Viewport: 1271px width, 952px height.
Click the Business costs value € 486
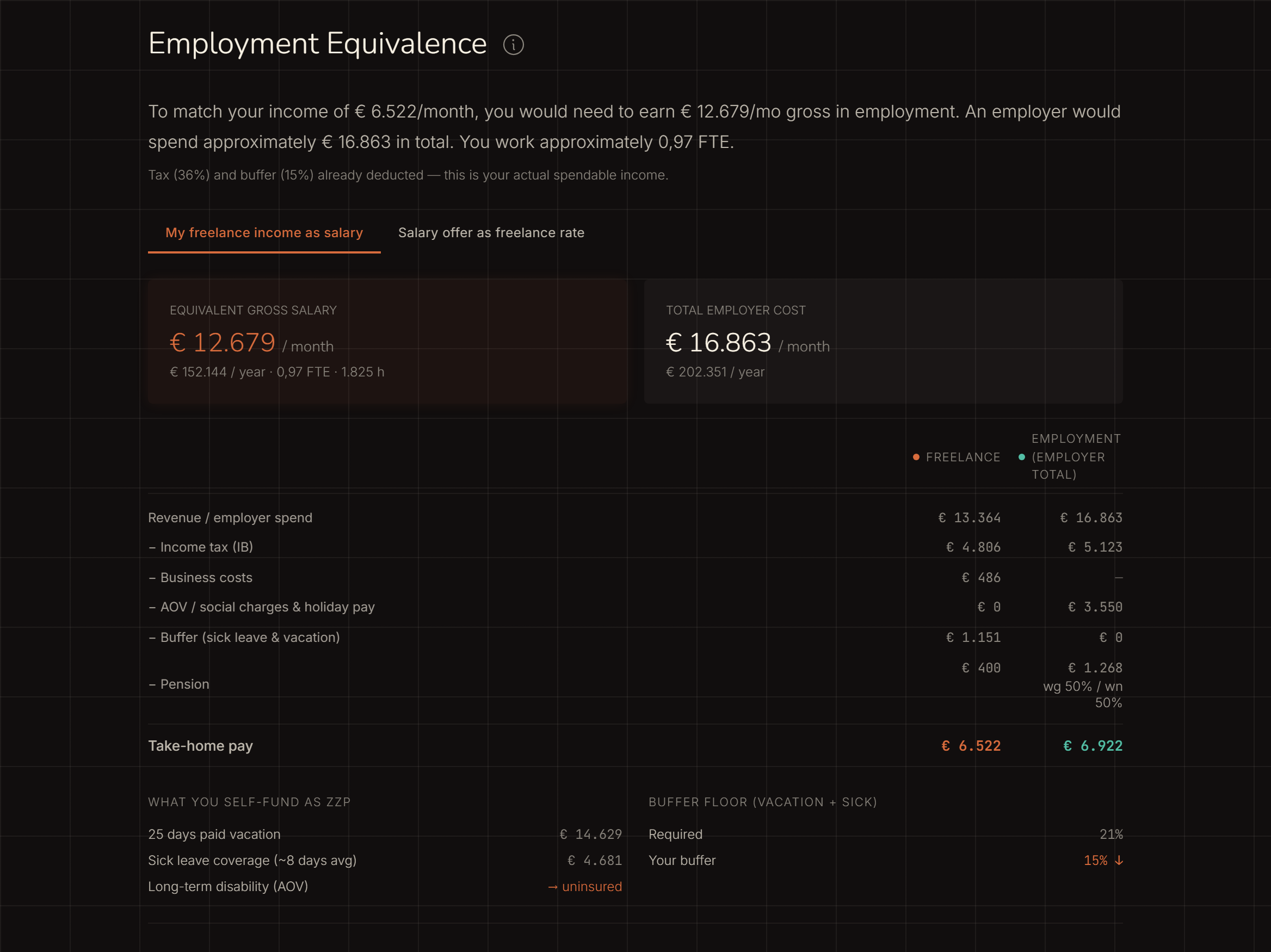click(x=982, y=577)
